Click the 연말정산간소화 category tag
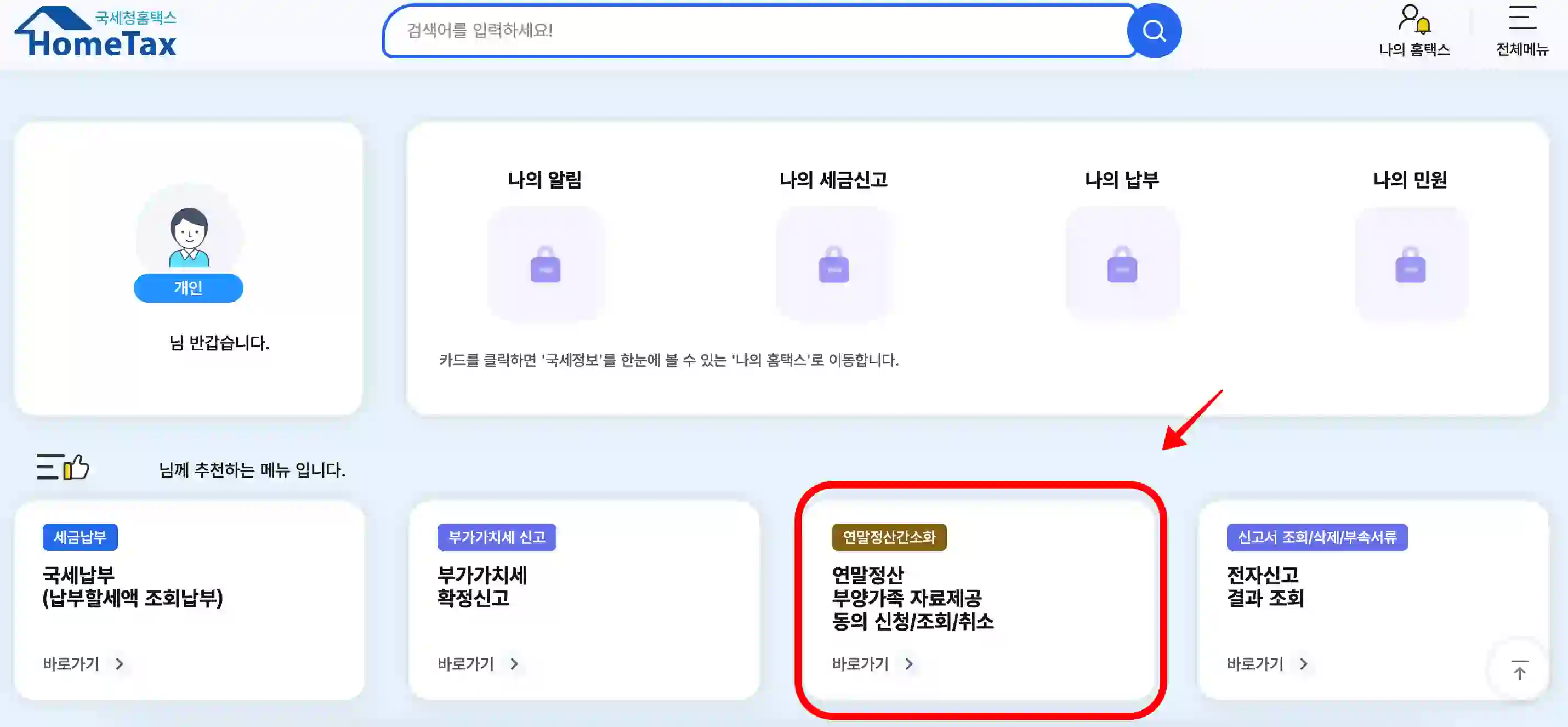 click(x=889, y=537)
